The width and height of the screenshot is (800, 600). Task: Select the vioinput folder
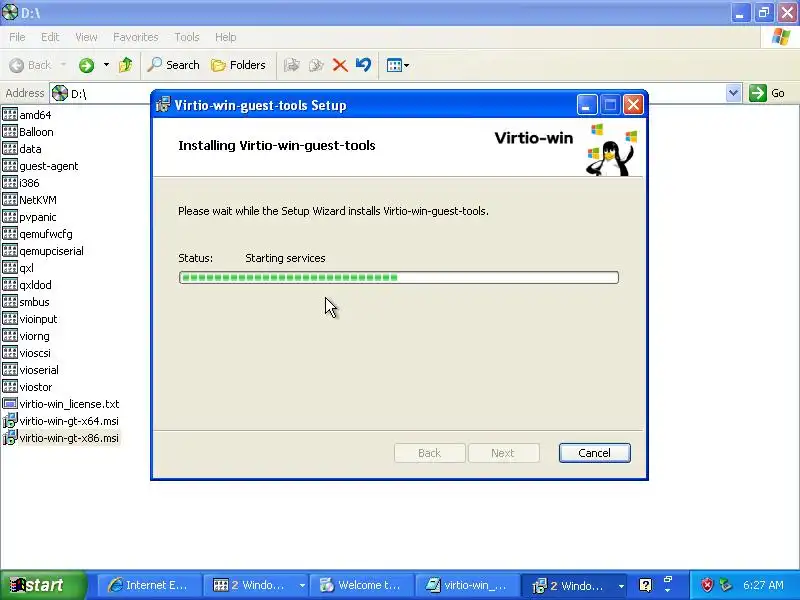click(x=30, y=319)
